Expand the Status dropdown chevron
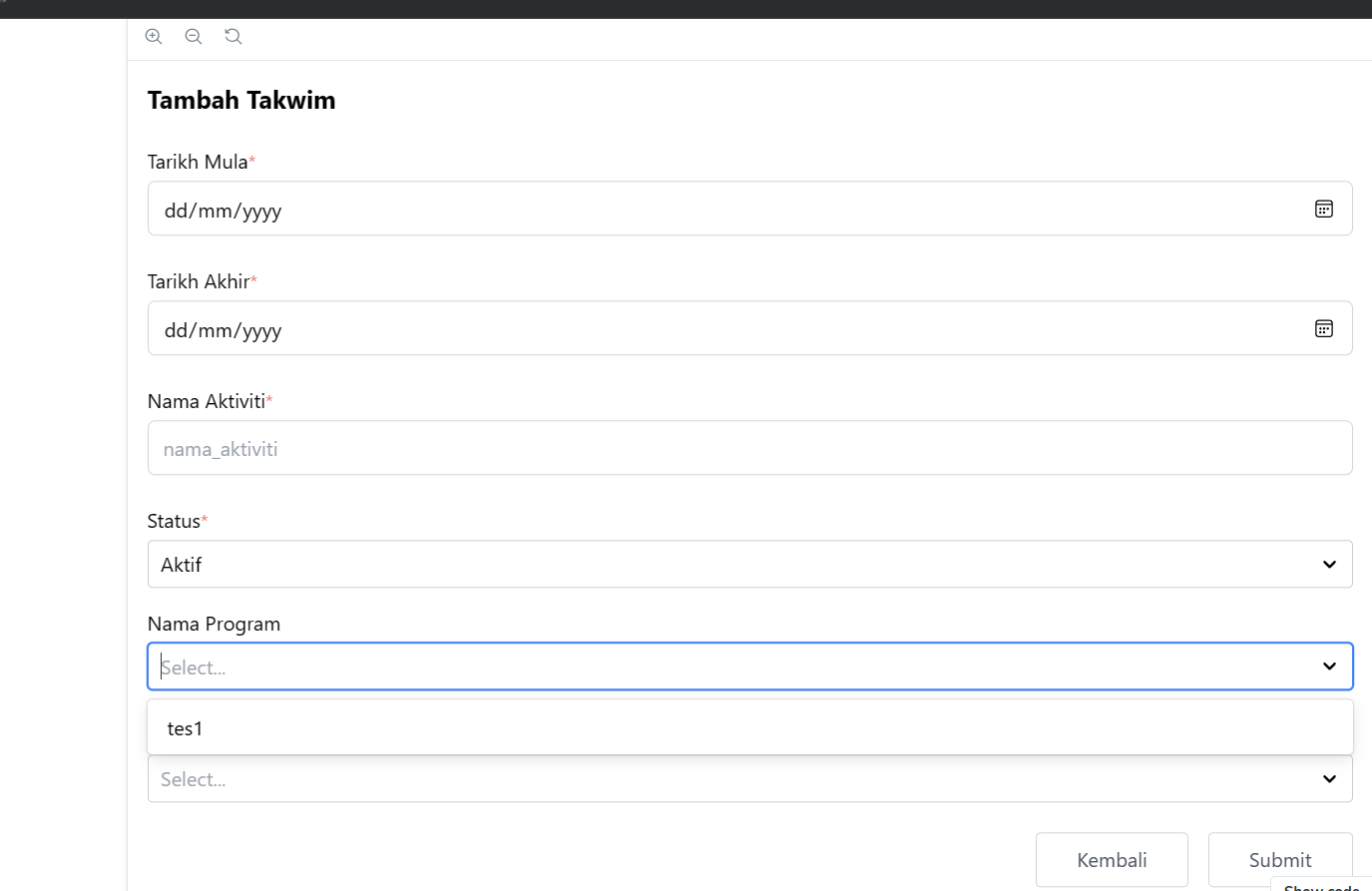The width and height of the screenshot is (1372, 891). click(1329, 565)
